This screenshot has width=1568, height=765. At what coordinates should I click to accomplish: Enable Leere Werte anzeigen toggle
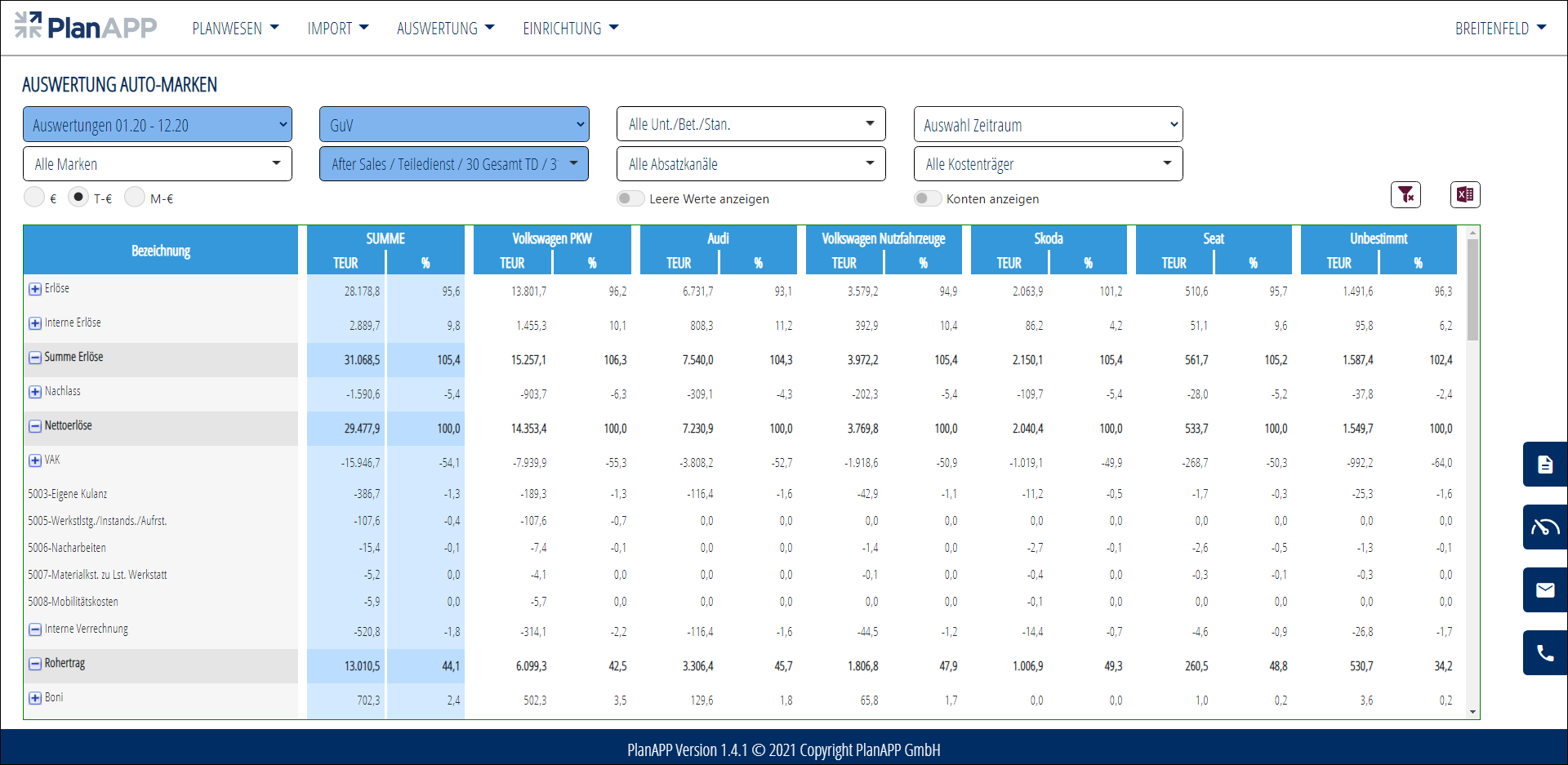coord(630,198)
